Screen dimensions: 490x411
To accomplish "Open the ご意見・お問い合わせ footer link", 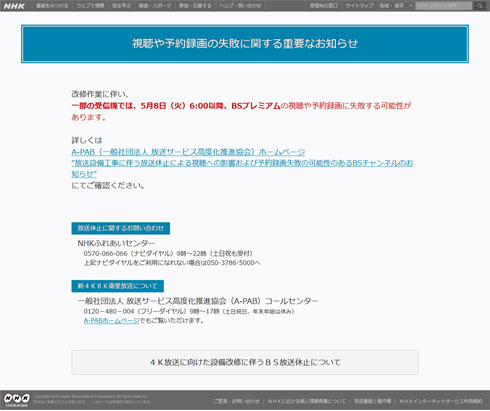I will tap(236, 401).
